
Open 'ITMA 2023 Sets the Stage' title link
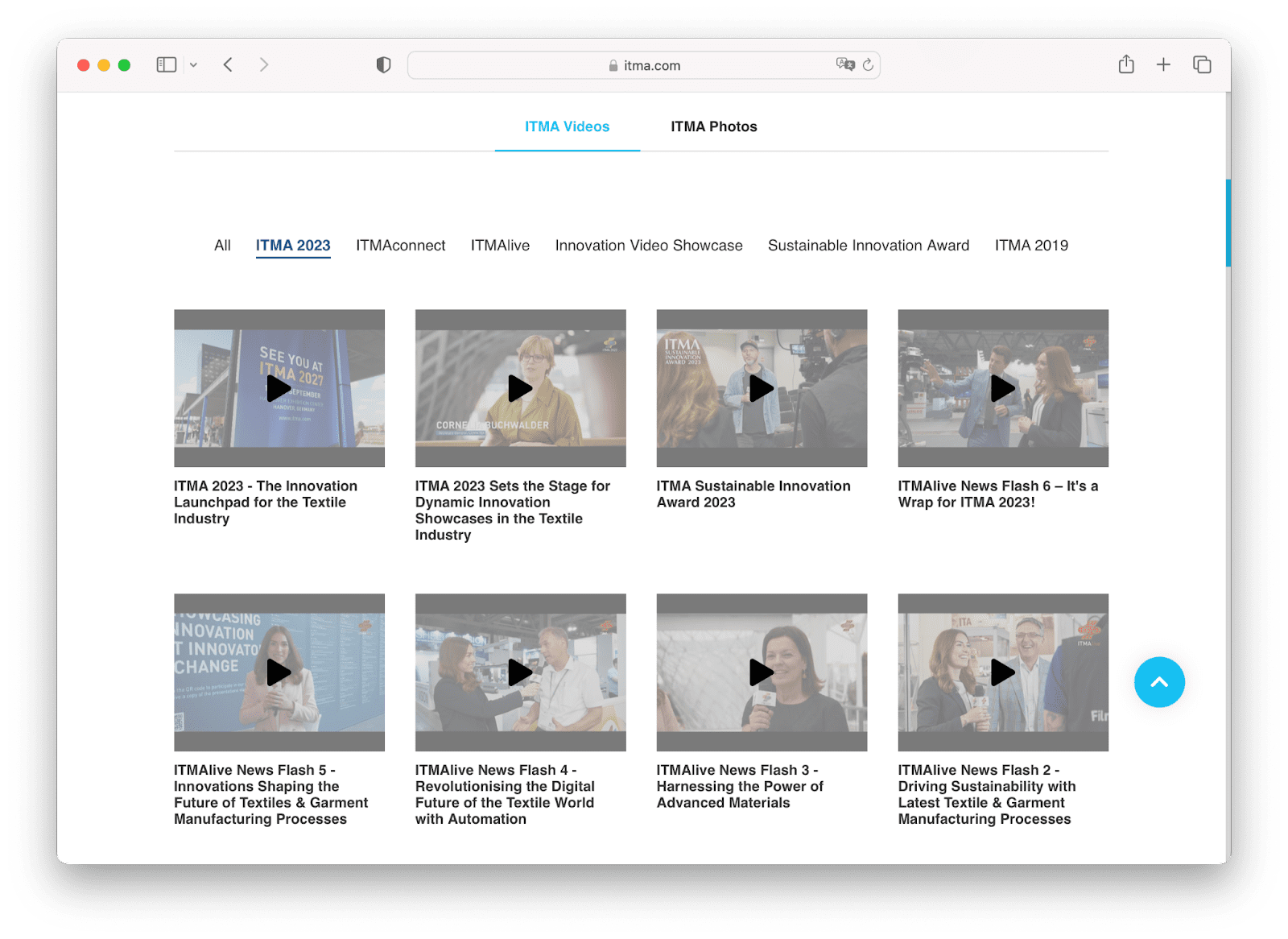tap(513, 511)
